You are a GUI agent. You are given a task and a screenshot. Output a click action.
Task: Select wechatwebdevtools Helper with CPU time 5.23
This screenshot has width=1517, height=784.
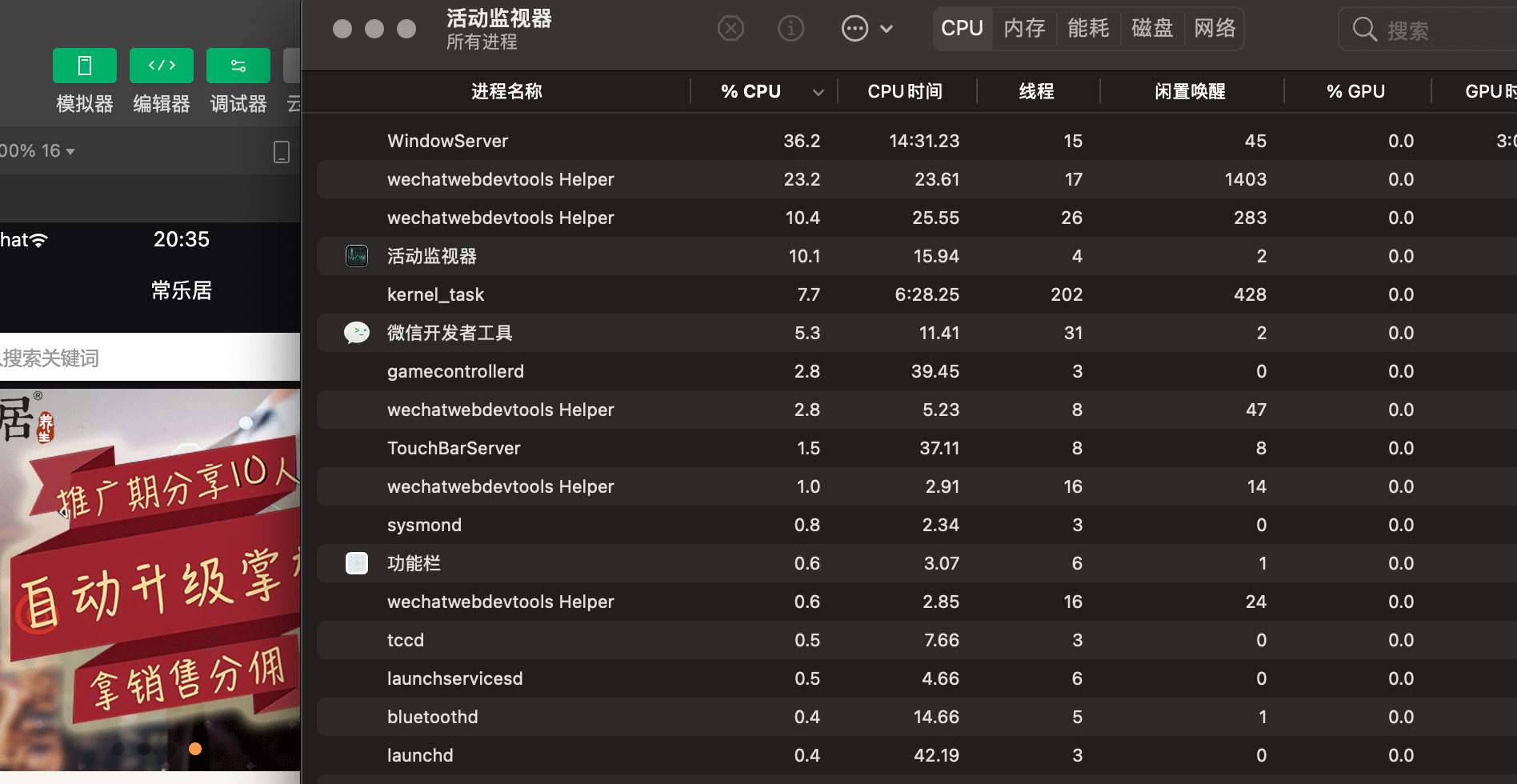tap(917, 410)
